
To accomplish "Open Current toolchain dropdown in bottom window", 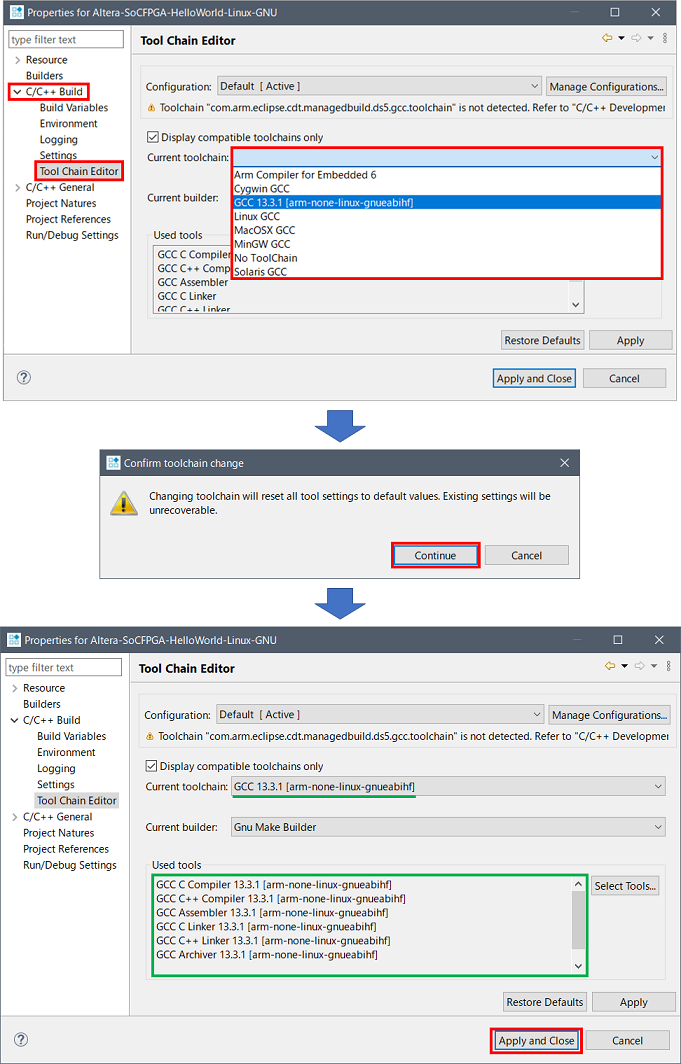I will 448,786.
